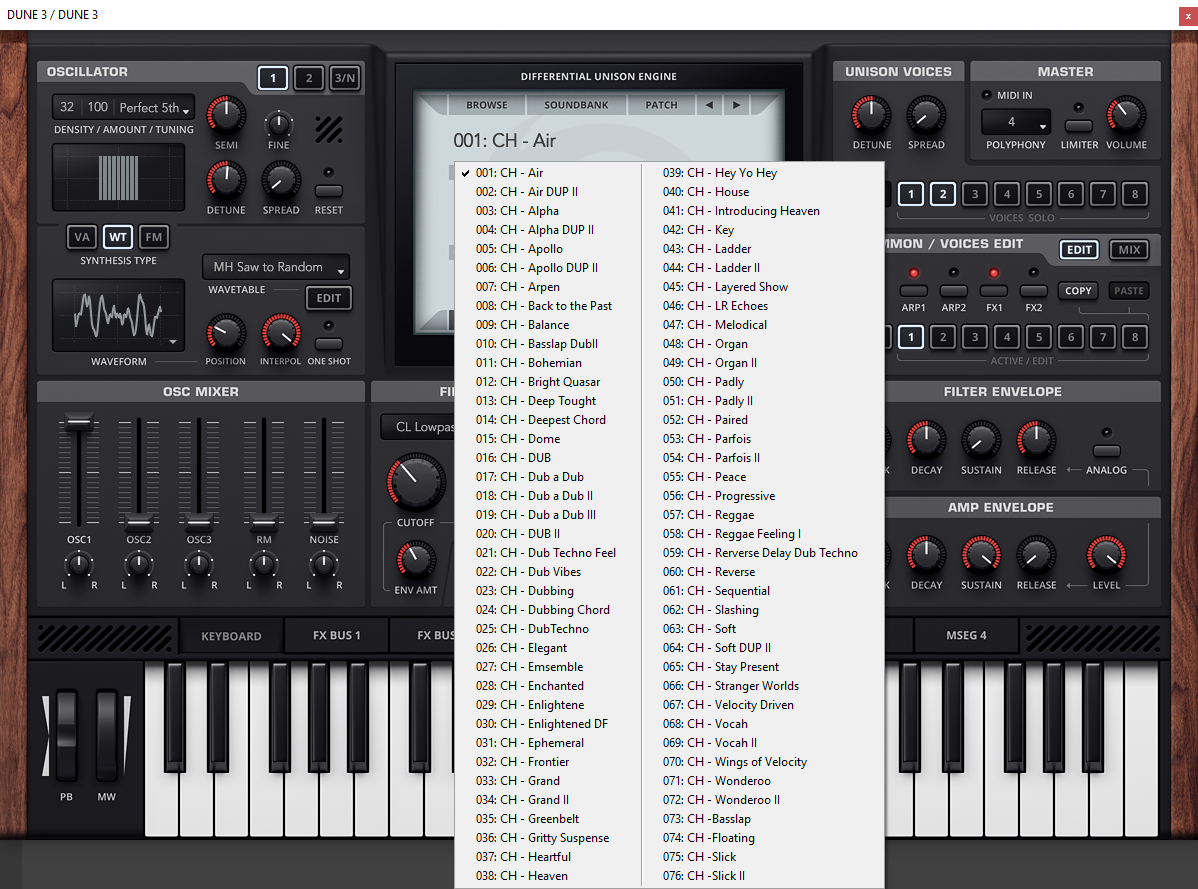Viewport: 1198px width, 889px height.
Task: Click the PATCH button
Action: click(661, 105)
